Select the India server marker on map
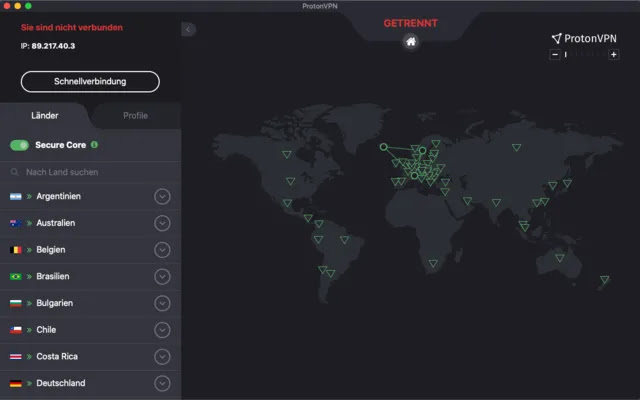This screenshot has width=640, height=400. [496, 202]
